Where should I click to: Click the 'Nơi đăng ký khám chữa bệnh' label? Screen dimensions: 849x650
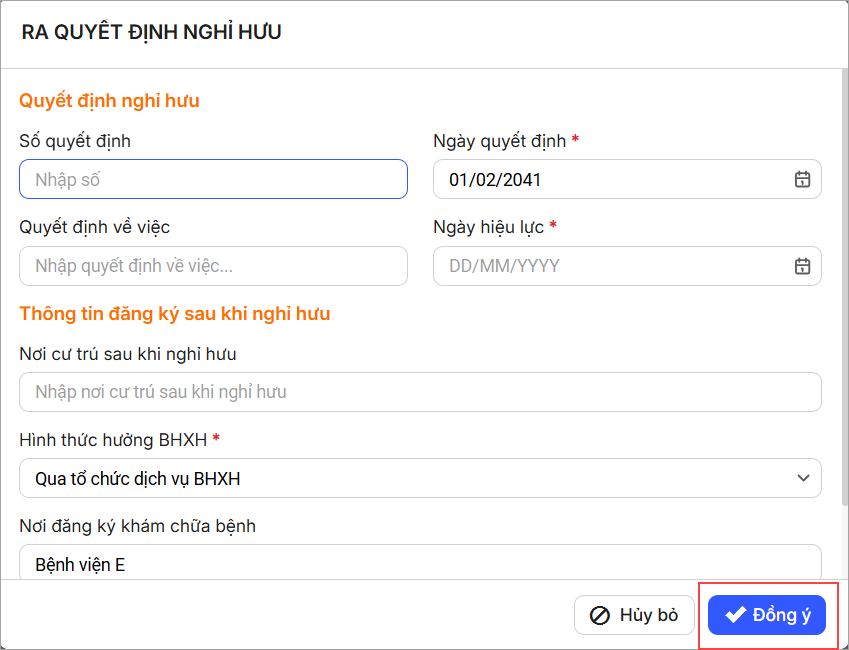(138, 526)
